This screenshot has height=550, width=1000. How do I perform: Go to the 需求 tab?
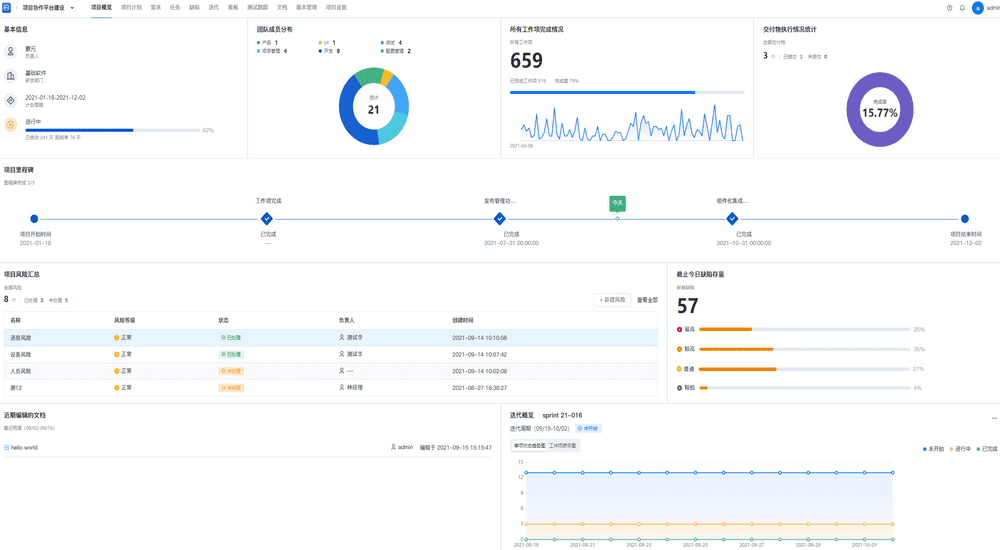pyautogui.click(x=156, y=8)
